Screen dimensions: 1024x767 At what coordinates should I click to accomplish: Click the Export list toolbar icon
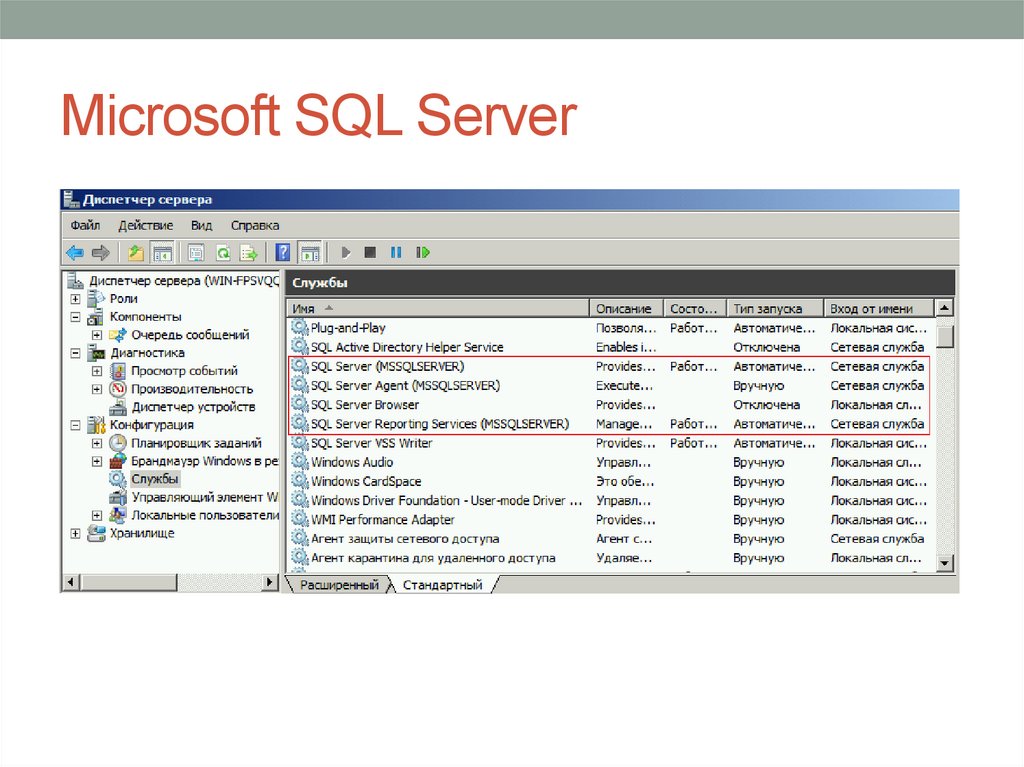coord(248,253)
